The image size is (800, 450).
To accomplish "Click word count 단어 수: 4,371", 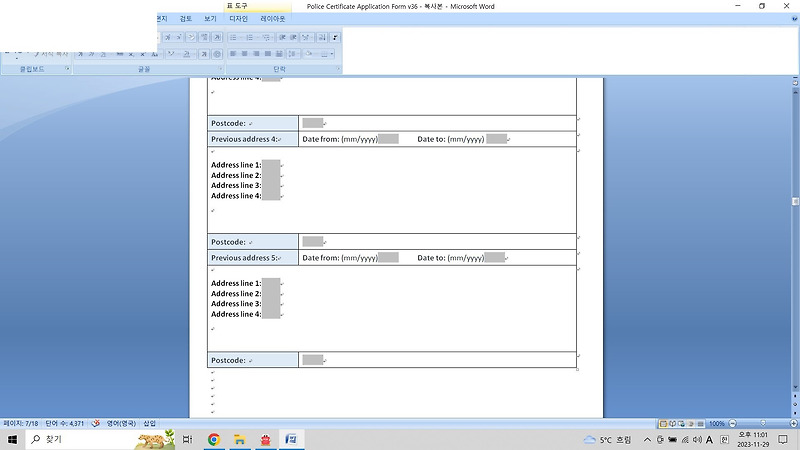I will 64,423.
